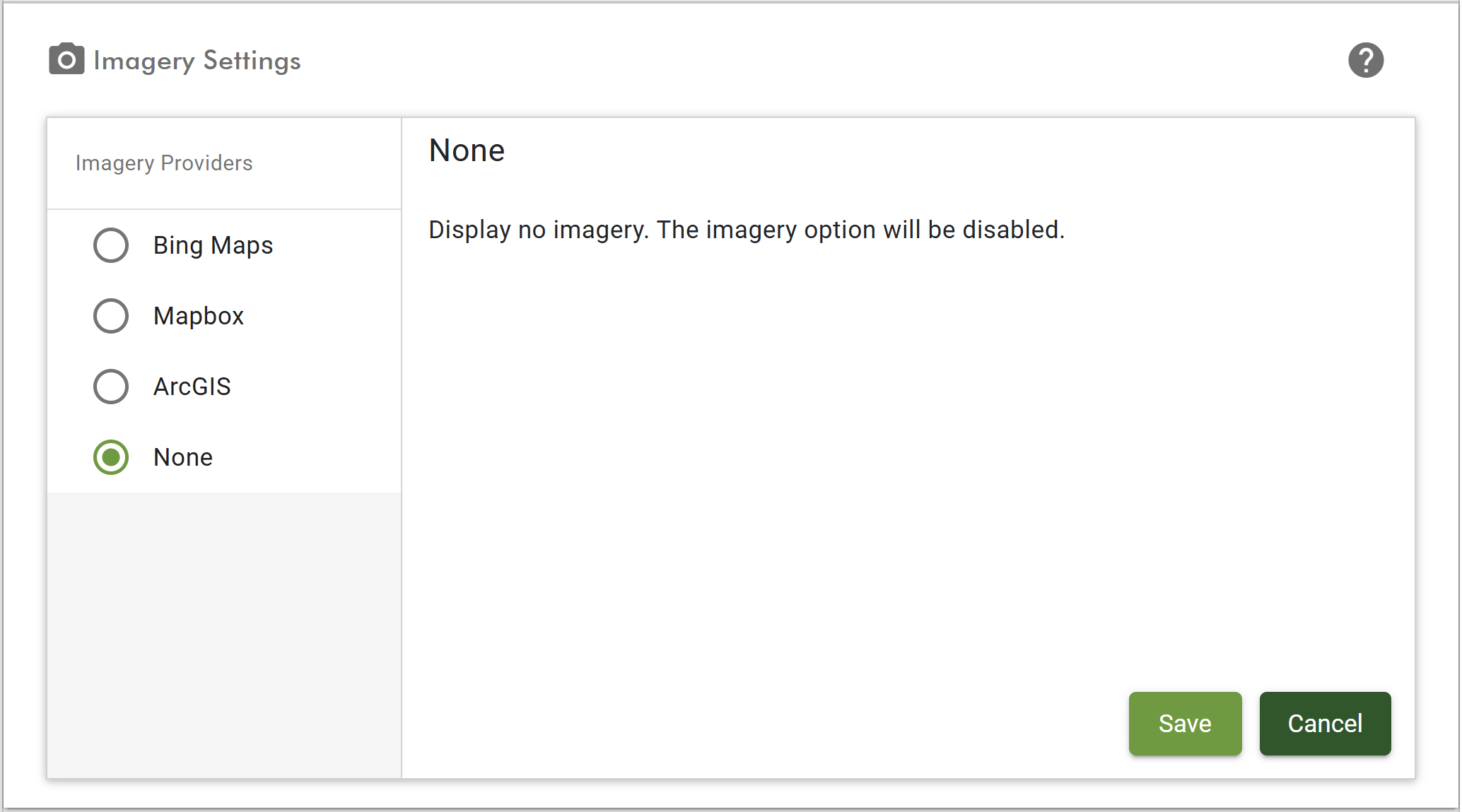Save the imagery settings

tap(1185, 724)
